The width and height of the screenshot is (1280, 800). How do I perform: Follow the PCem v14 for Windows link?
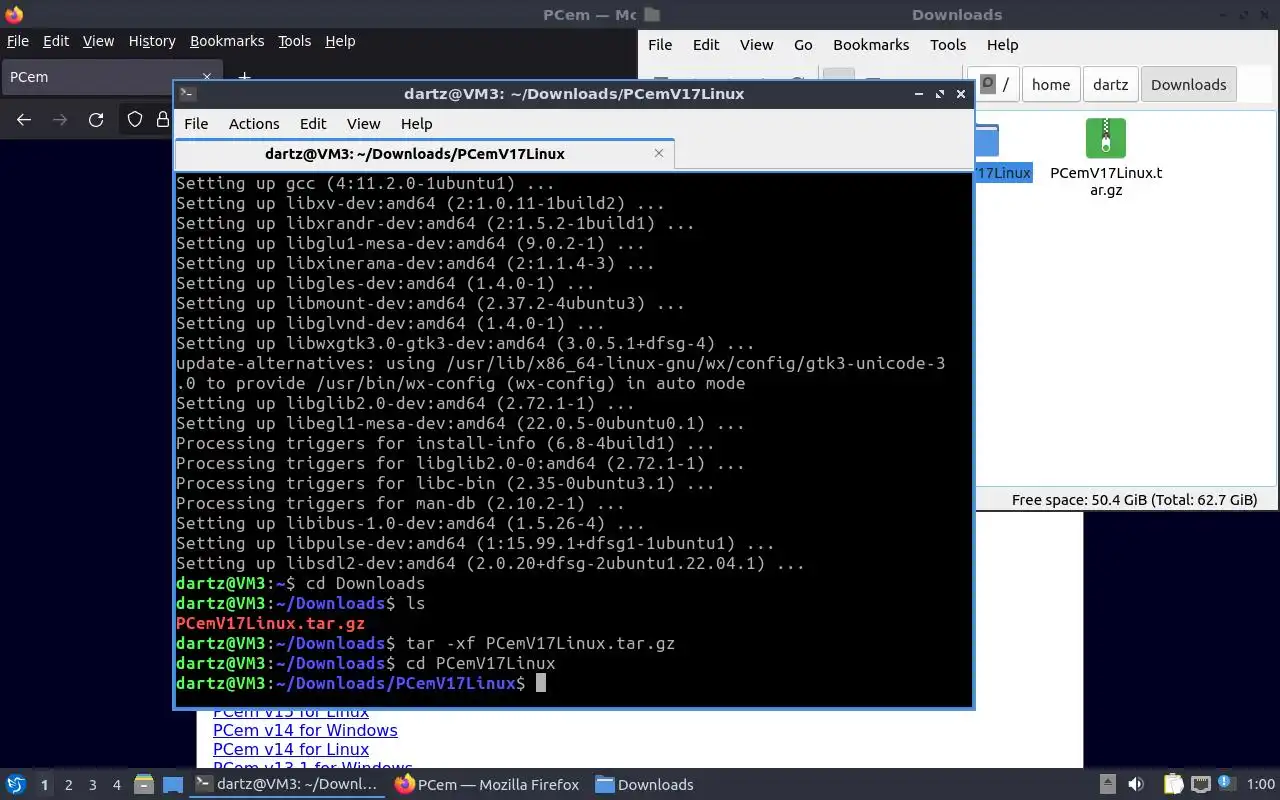point(305,730)
